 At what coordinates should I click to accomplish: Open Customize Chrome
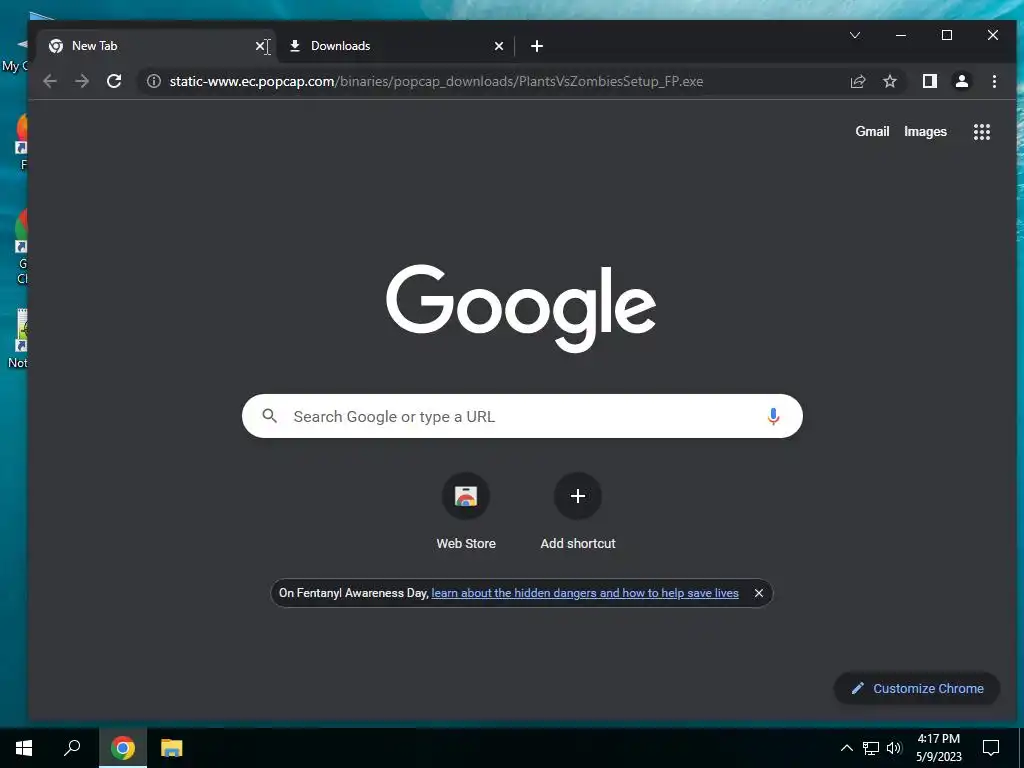click(x=917, y=688)
